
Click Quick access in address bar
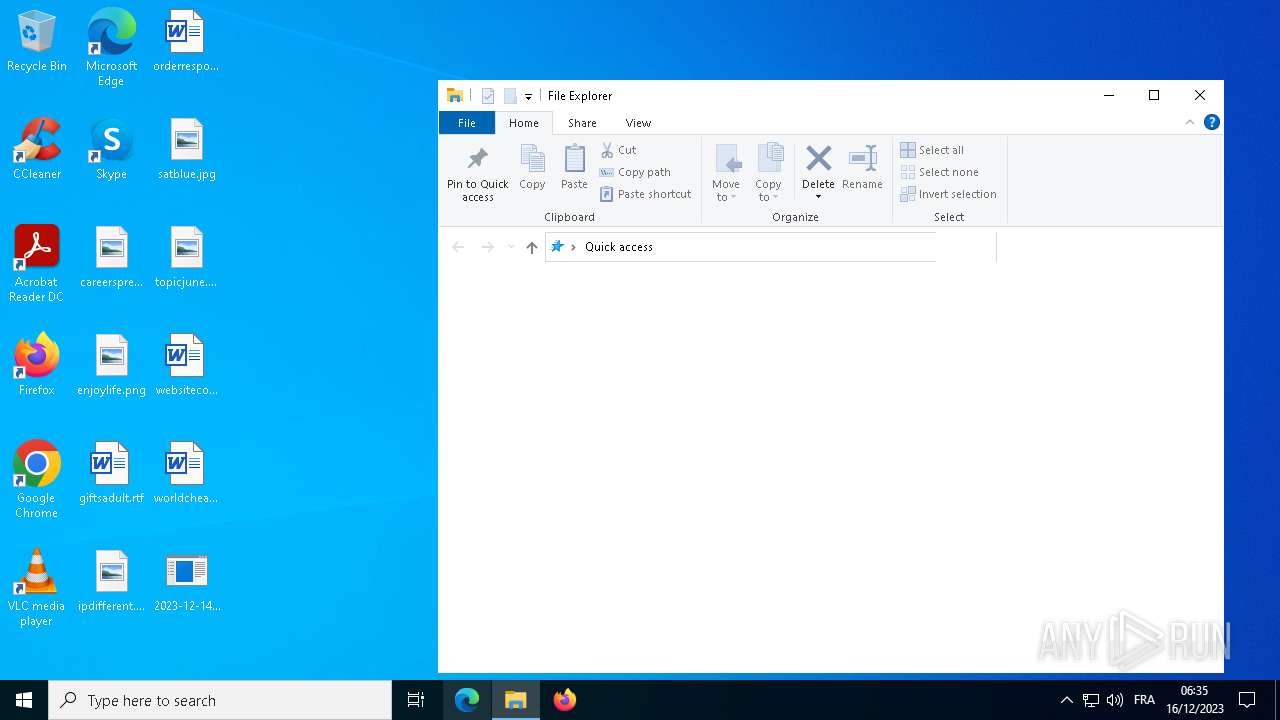[619, 247]
